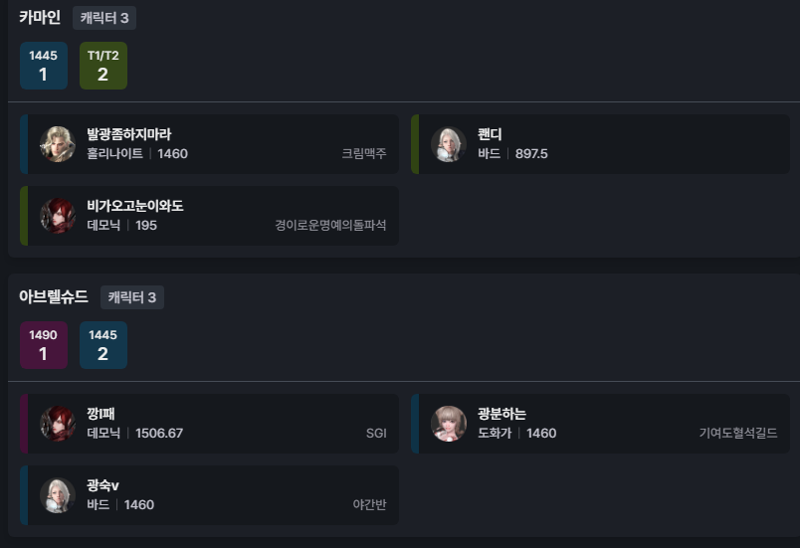Click the 퀜디 bard avatar

(x=449, y=144)
